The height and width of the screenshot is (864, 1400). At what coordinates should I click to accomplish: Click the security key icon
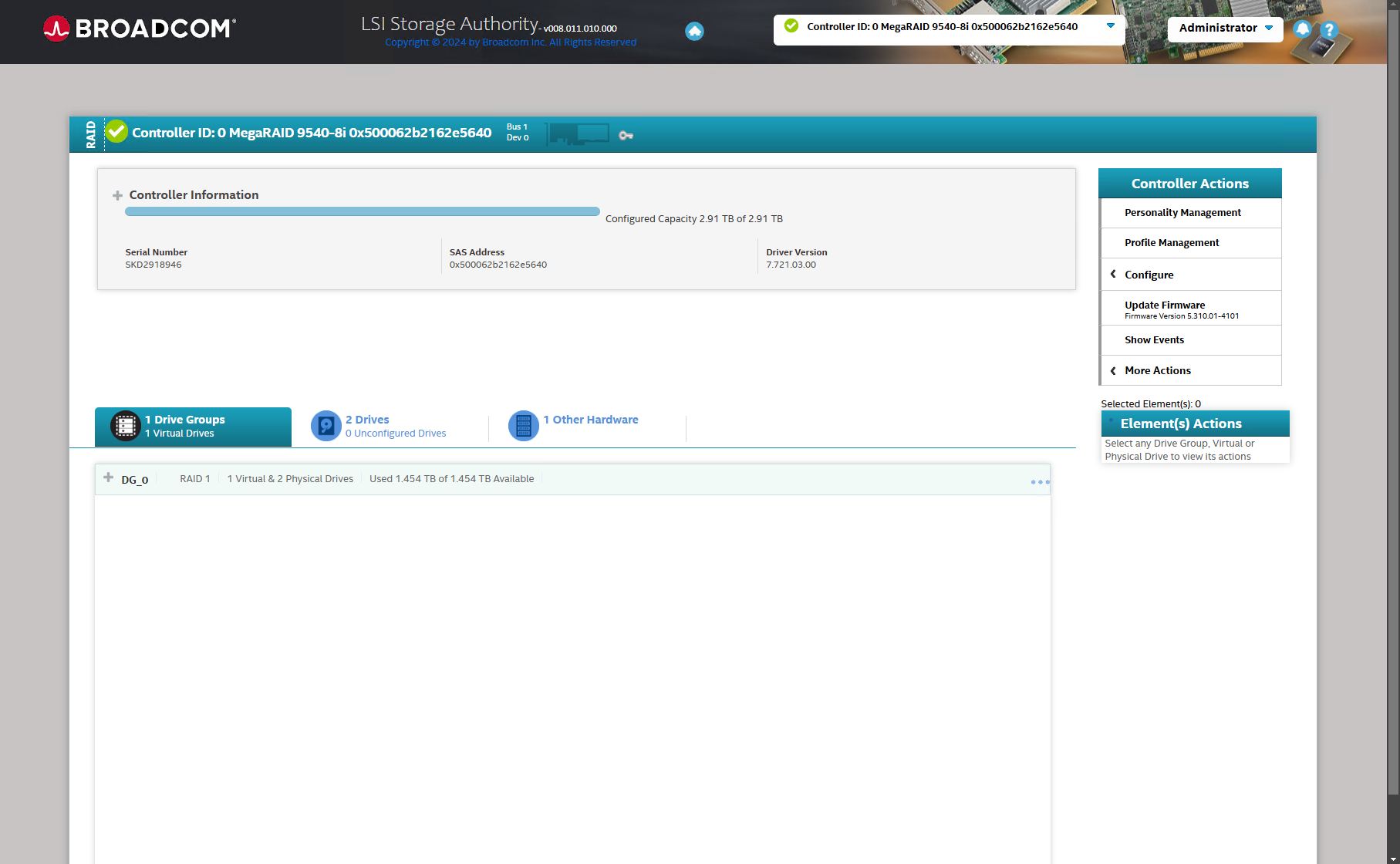tap(626, 136)
